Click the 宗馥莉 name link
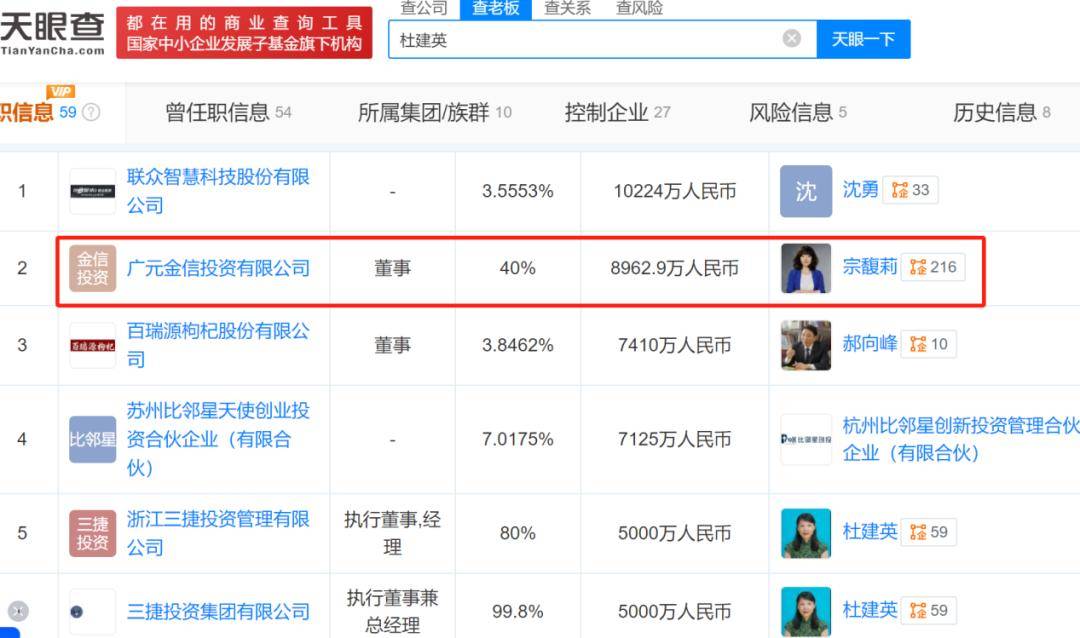1080x638 pixels. click(869, 267)
